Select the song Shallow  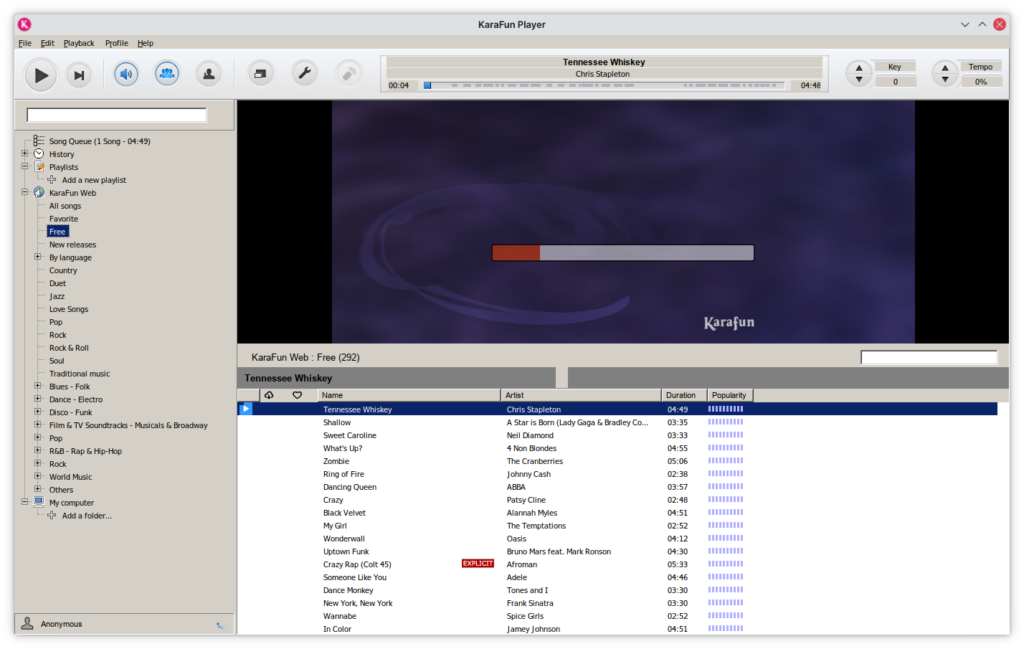[337, 422]
